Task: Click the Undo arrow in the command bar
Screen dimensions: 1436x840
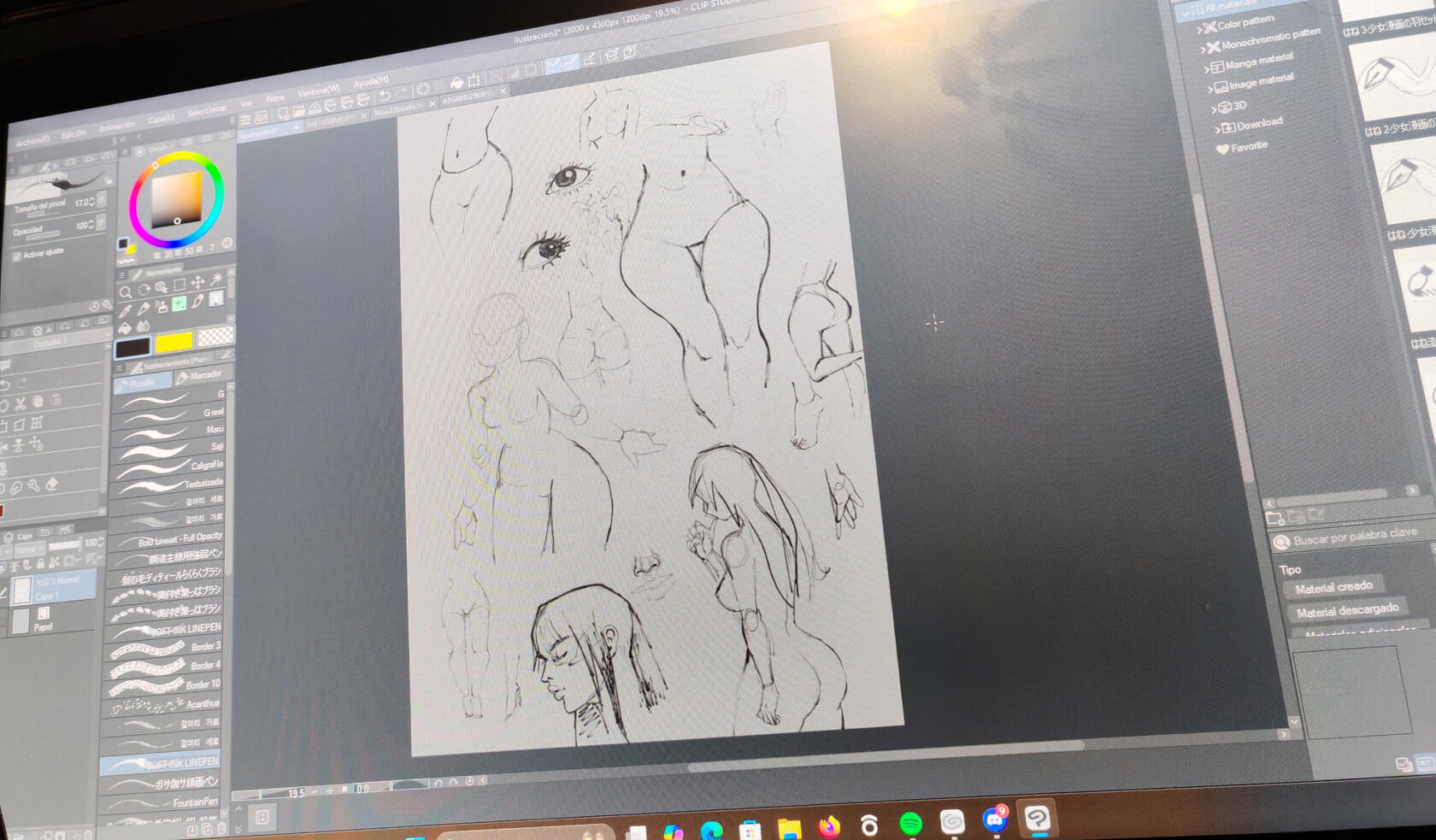Action: tap(385, 96)
